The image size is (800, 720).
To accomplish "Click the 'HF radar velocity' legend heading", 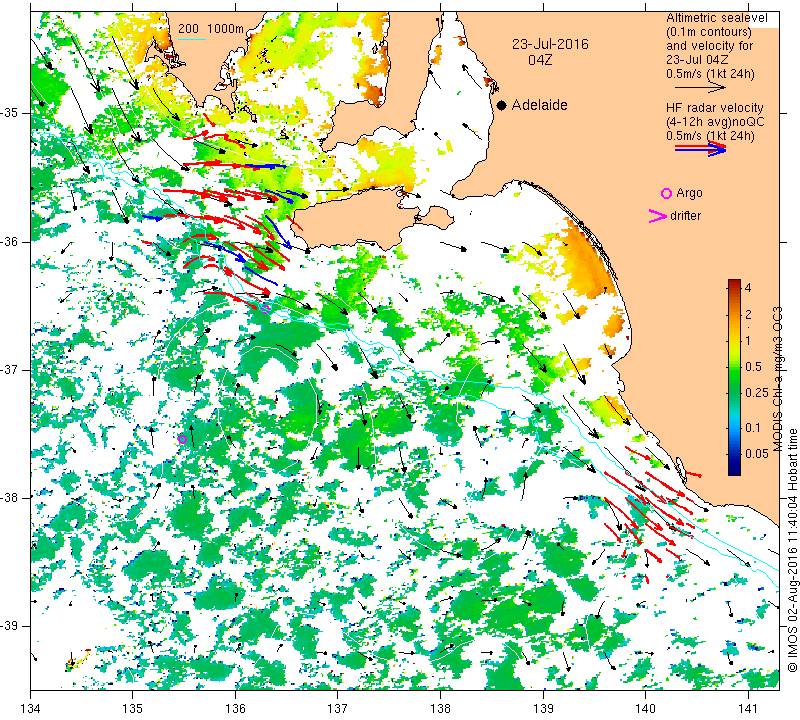I will point(714,108).
